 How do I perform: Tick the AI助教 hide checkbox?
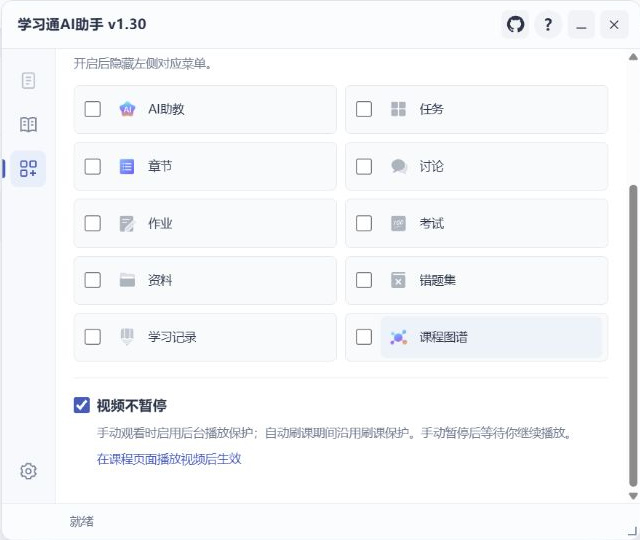(93, 109)
